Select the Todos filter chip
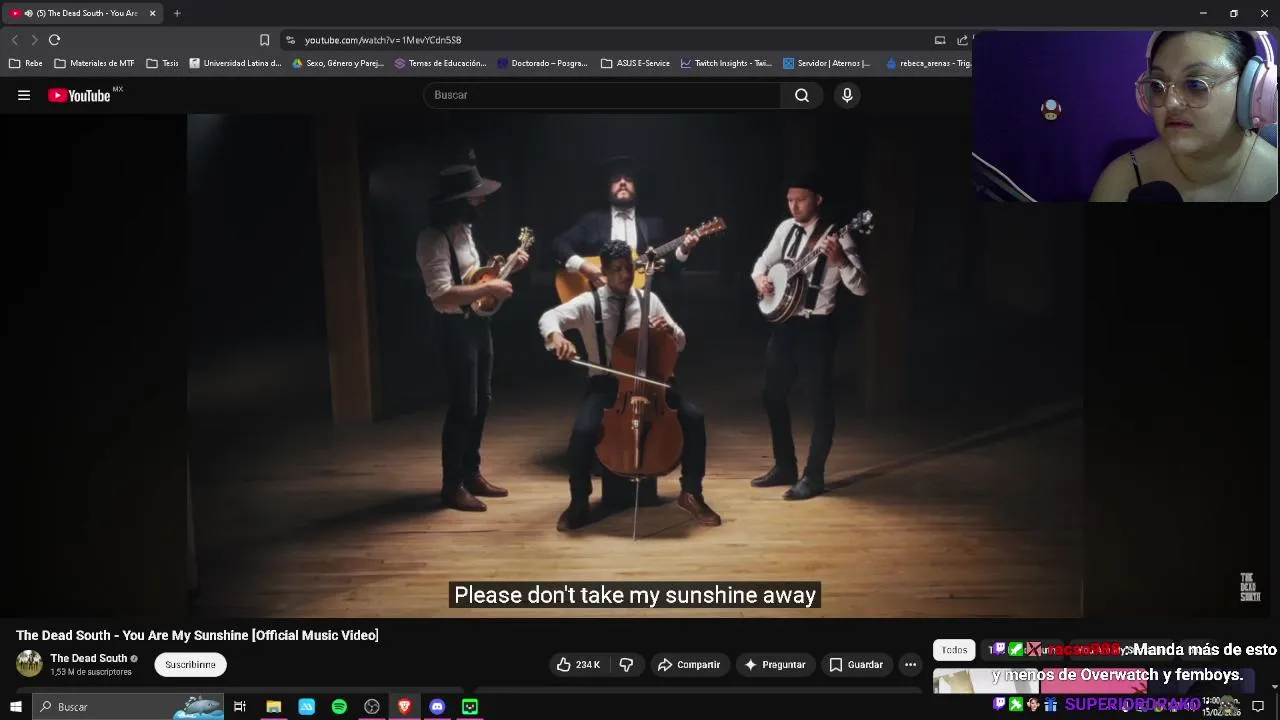Screen dimensions: 1280x720 954,650
